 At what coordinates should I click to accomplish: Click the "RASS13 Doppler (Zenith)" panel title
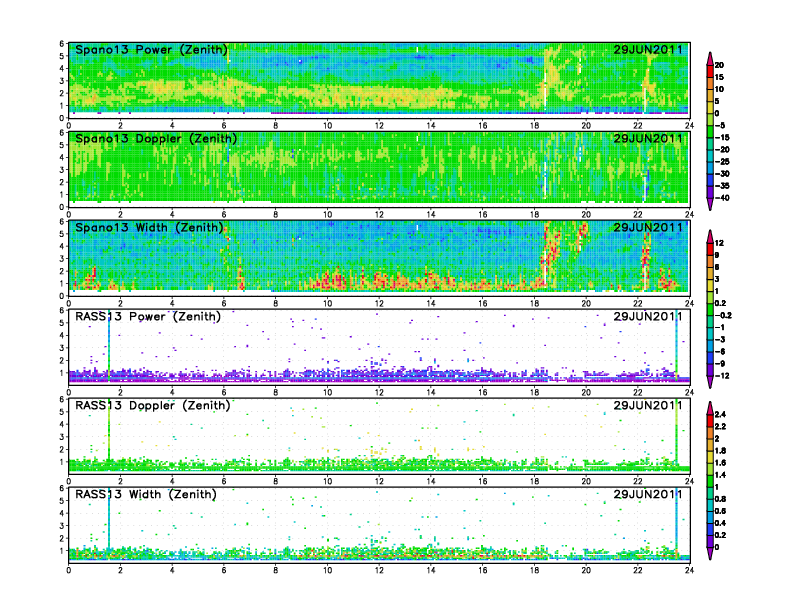(x=153, y=405)
